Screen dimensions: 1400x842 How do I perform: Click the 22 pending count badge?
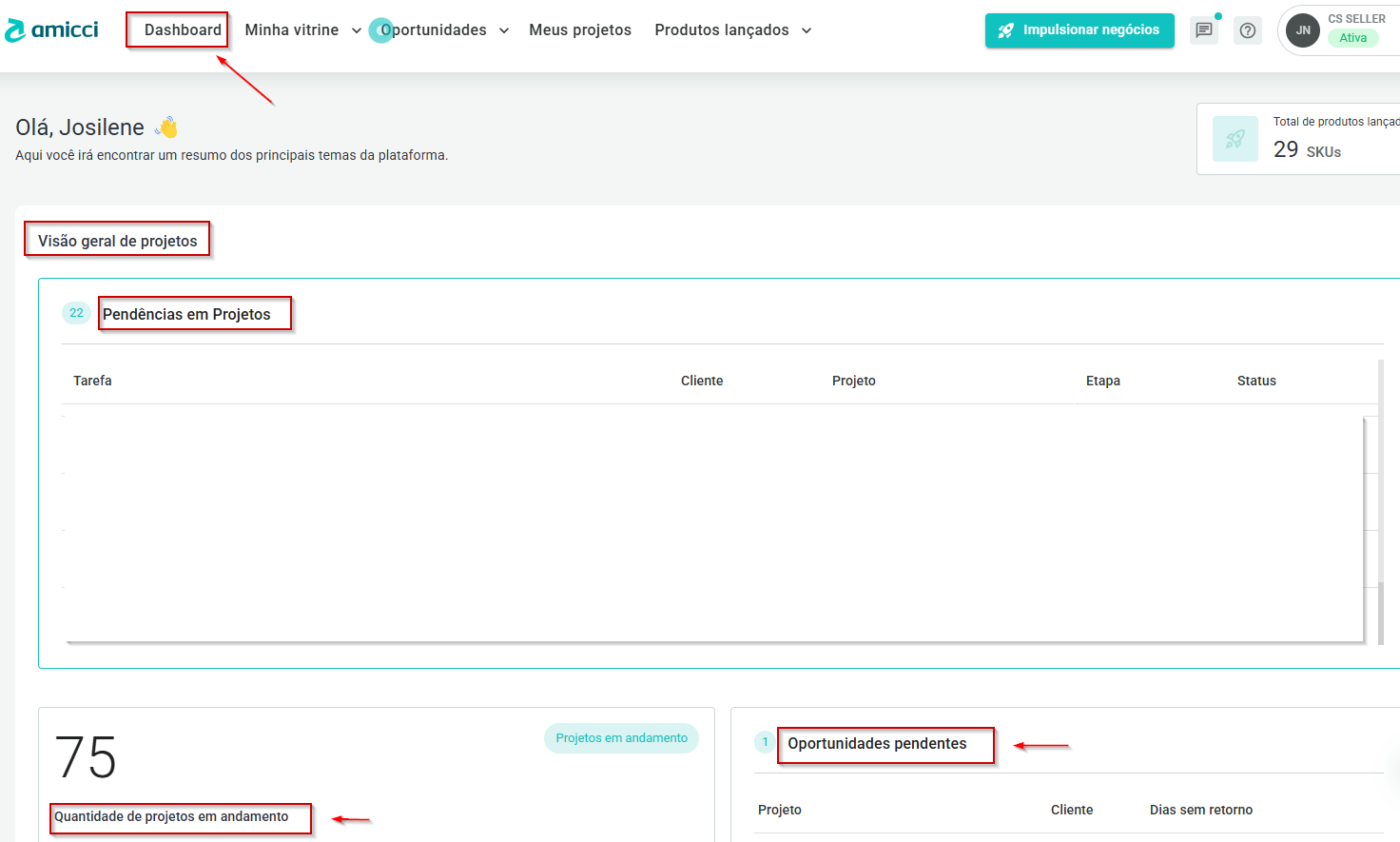[76, 313]
